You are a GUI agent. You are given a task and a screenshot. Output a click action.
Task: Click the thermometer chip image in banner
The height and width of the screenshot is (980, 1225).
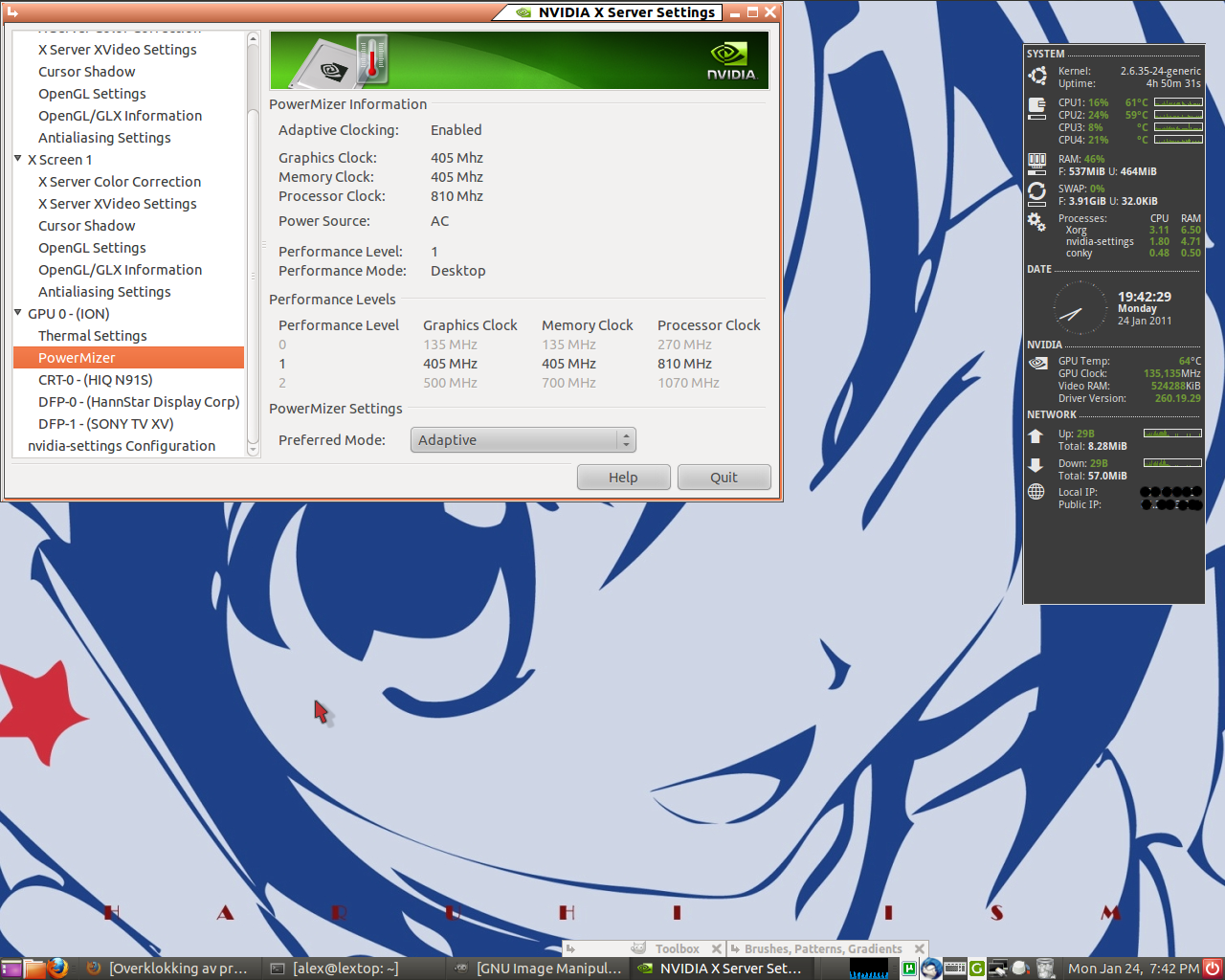[341, 62]
